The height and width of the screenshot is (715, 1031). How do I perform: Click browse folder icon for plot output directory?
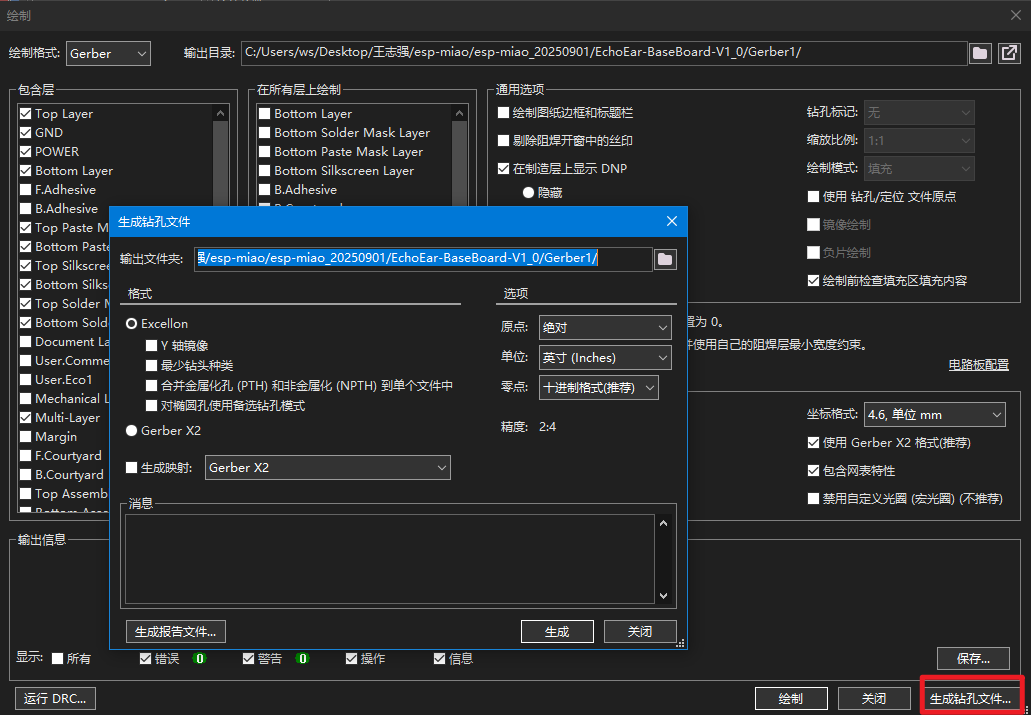click(x=980, y=53)
